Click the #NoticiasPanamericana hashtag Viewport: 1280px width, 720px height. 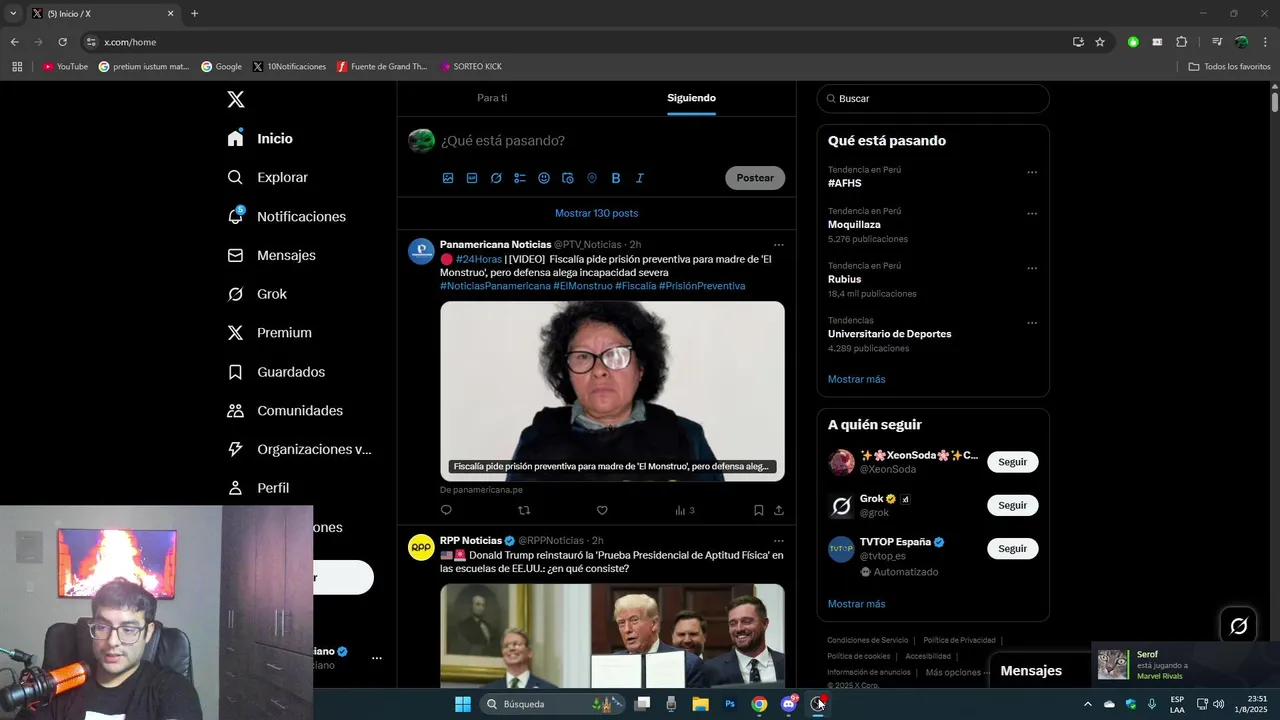coord(495,286)
